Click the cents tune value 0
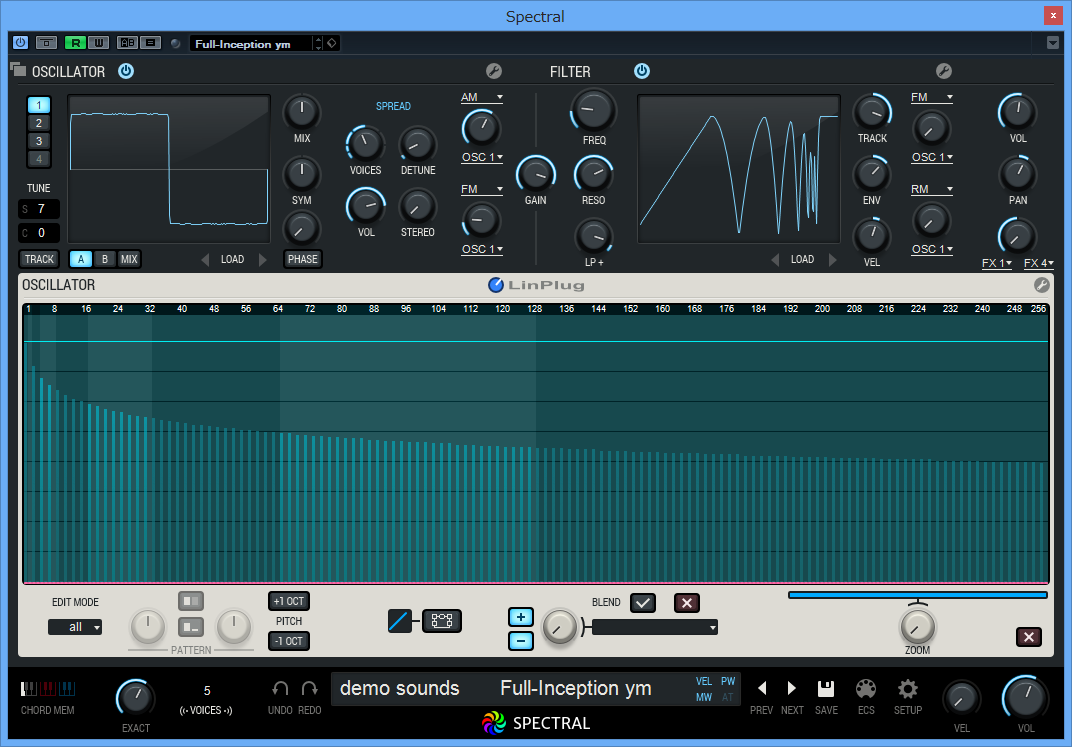Screen dimensions: 1072x747 click(x=40, y=233)
